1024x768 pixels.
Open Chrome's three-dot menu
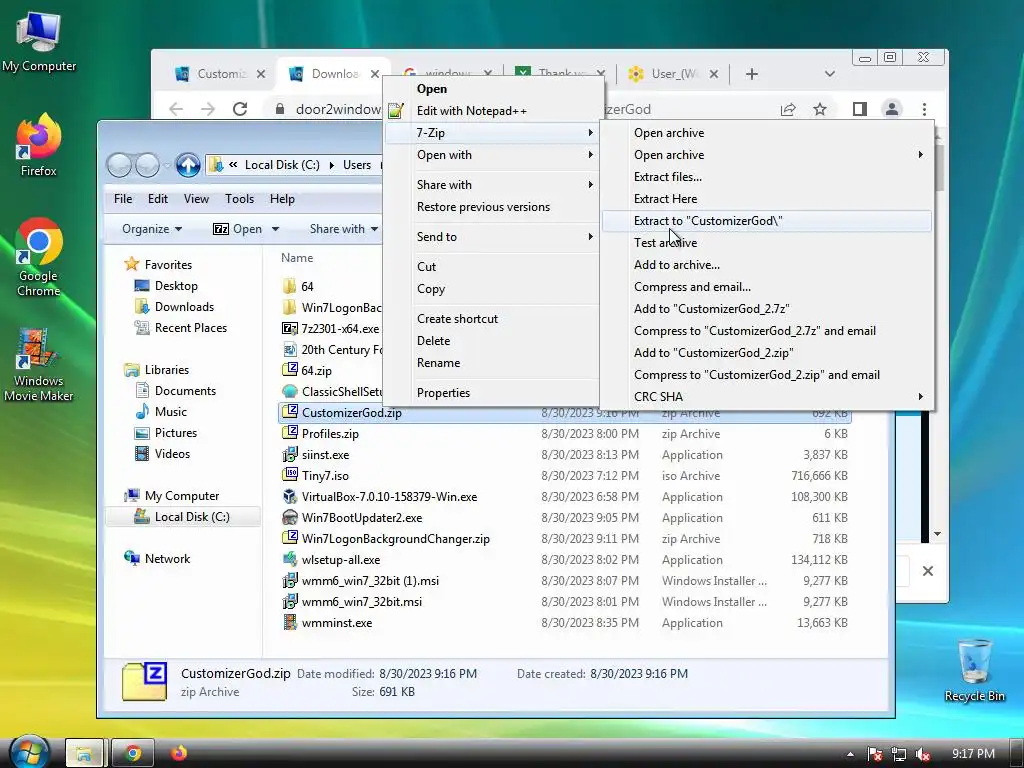924,109
